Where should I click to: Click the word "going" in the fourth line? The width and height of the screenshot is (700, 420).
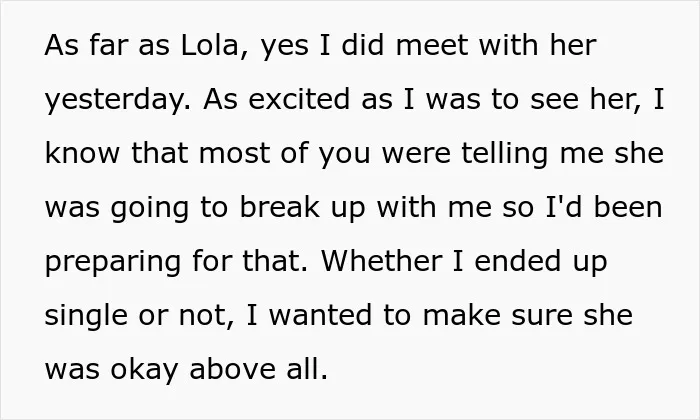pos(150,209)
